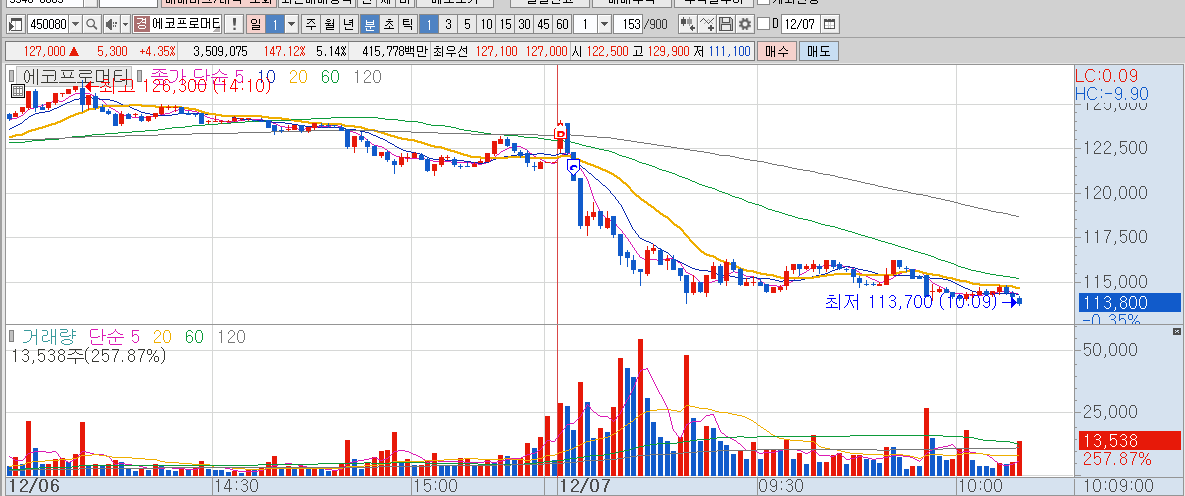The image size is (1185, 496).
Task: Close the volume panel with x icon
Action: click(1176, 332)
